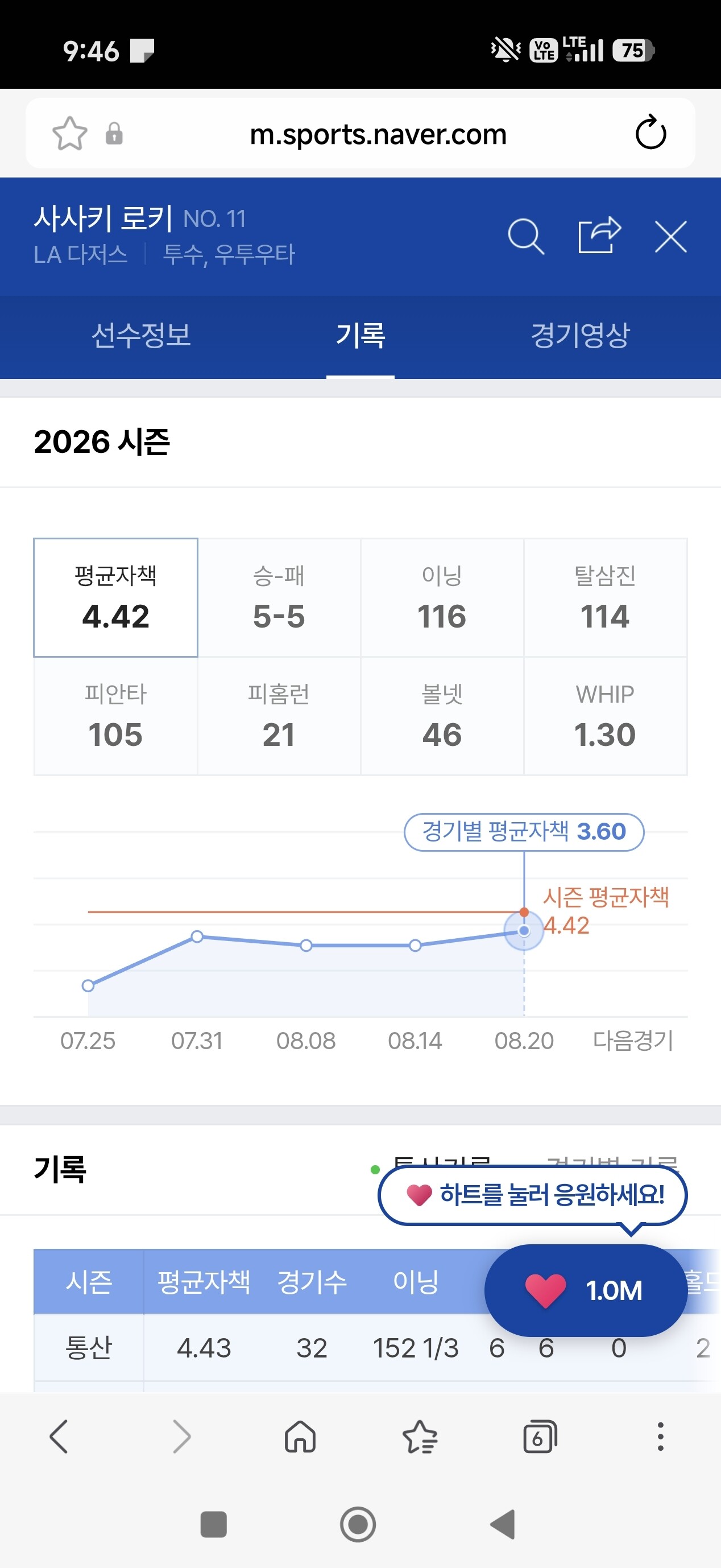The width and height of the screenshot is (721, 1568).
Task: Open the bookmarks list star icon
Action: coord(420,1437)
